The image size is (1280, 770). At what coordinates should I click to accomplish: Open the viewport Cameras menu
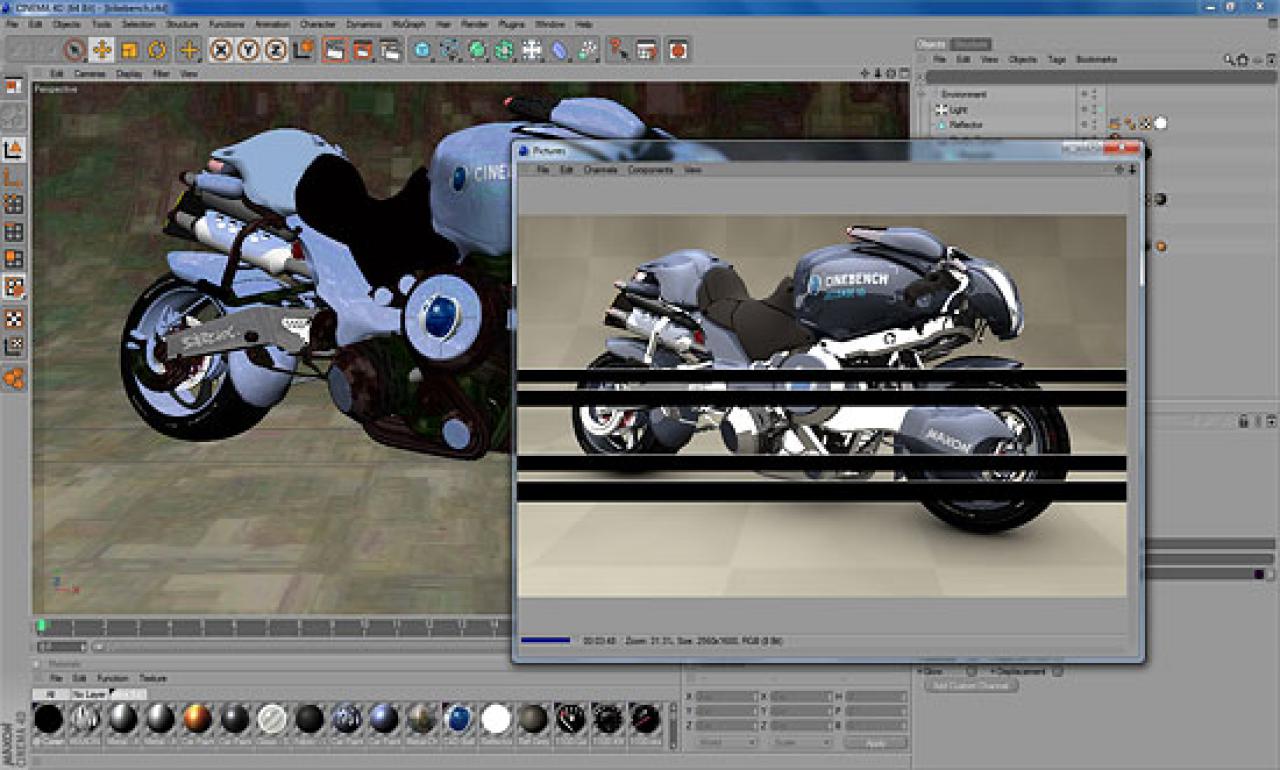[x=90, y=74]
